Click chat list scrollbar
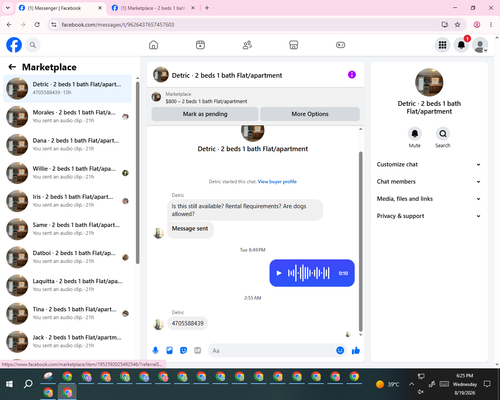 pyautogui.click(x=138, y=172)
